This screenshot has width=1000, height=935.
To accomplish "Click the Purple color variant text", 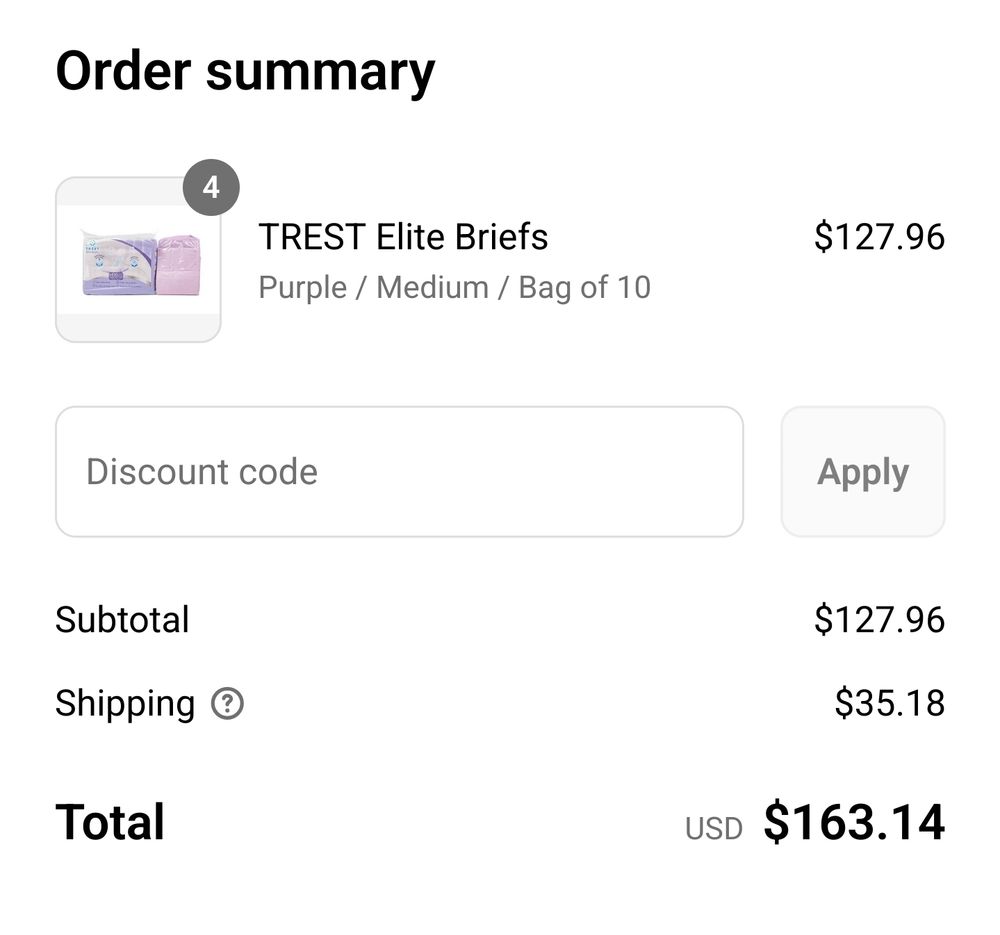I will pyautogui.click(x=300, y=288).
